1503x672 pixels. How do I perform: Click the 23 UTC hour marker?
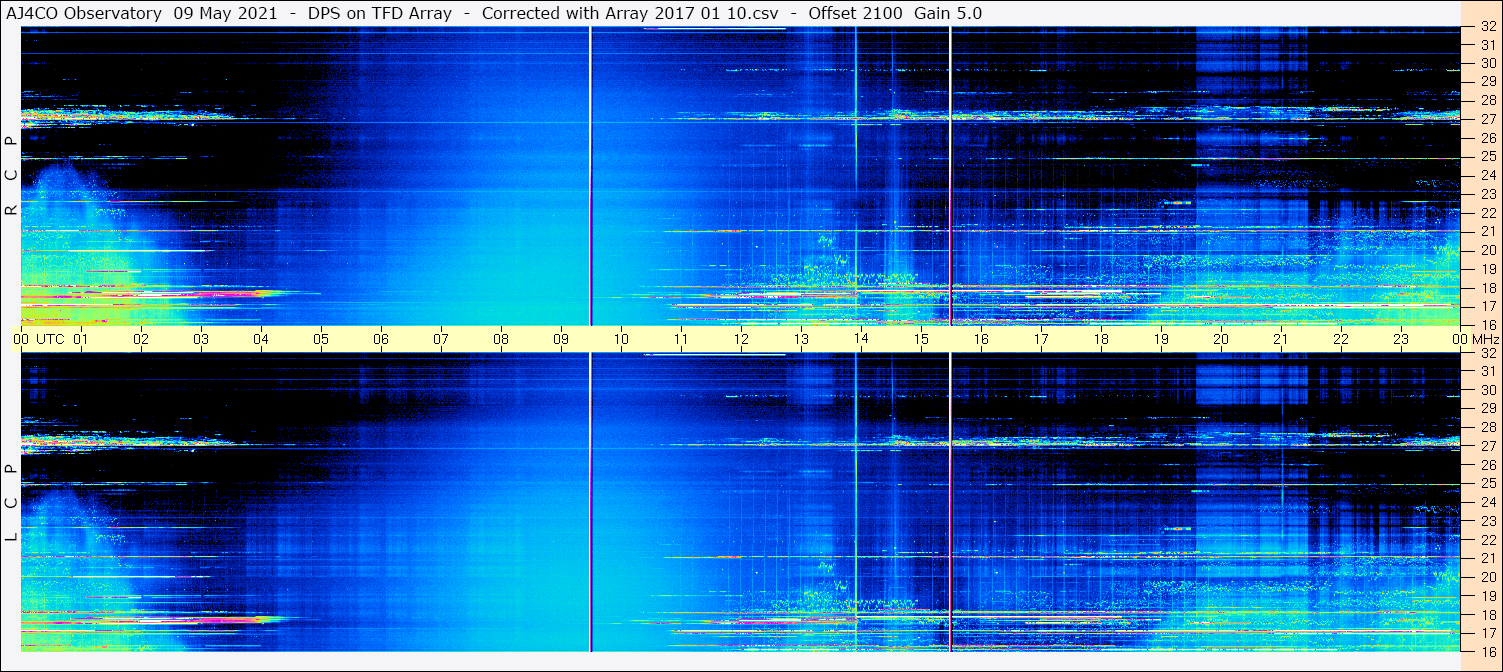(x=1401, y=339)
